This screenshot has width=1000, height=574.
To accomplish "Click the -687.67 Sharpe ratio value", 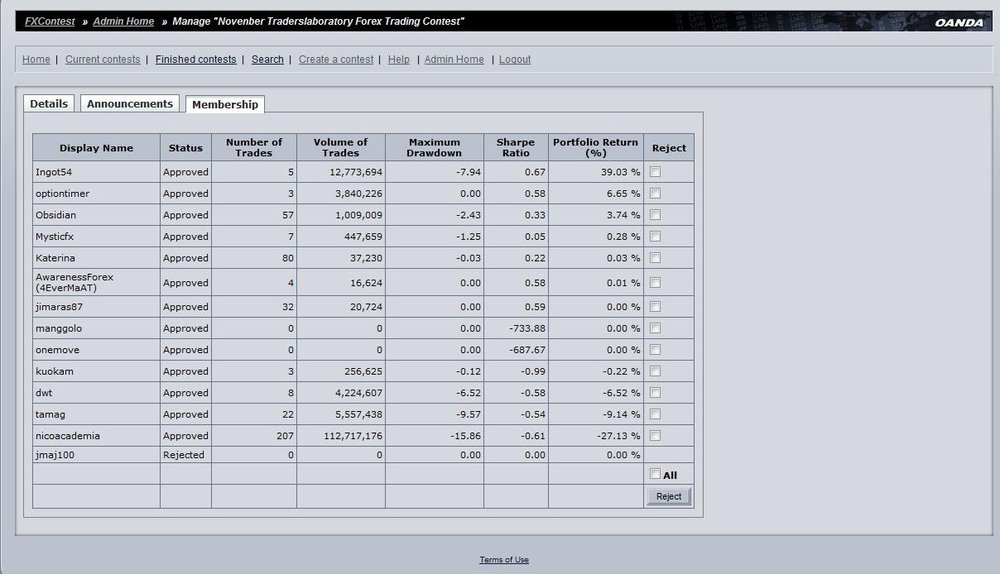I will coord(527,350).
